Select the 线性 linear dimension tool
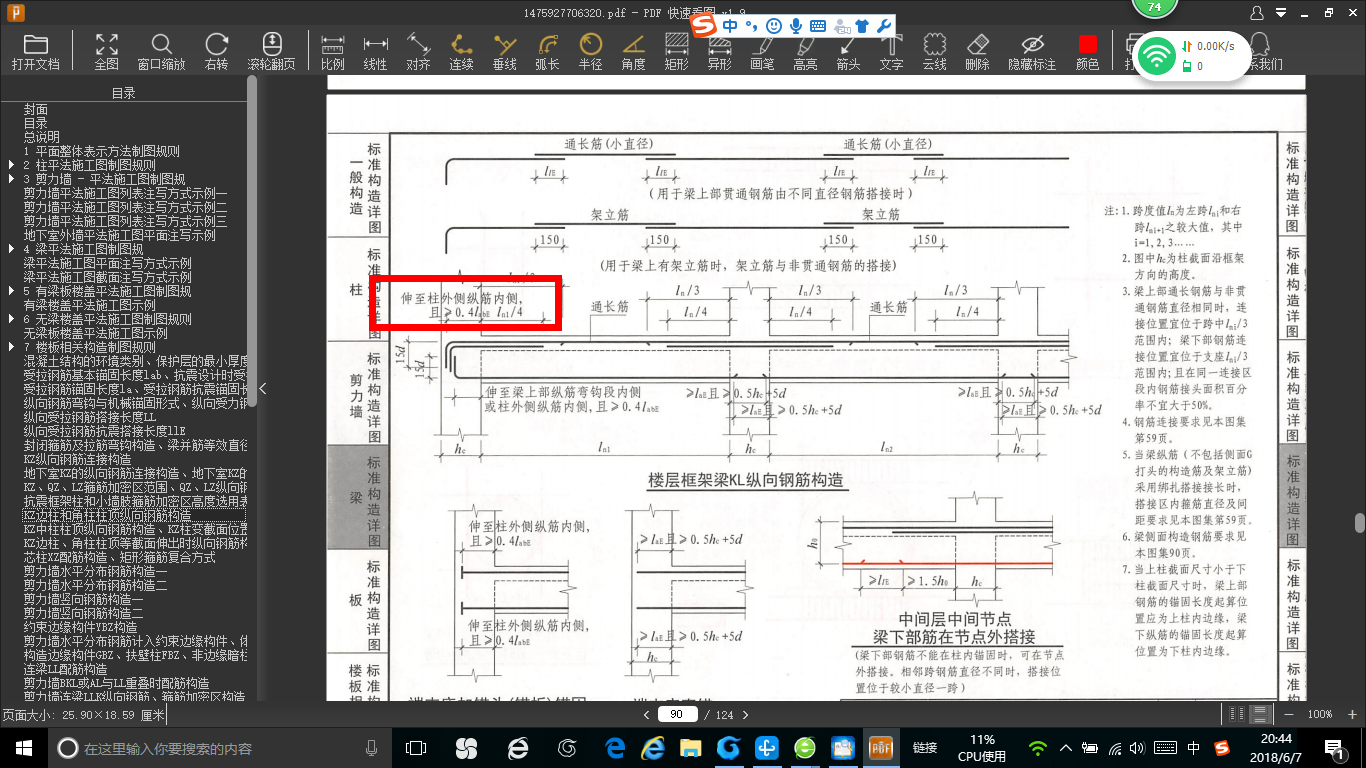 tap(375, 51)
